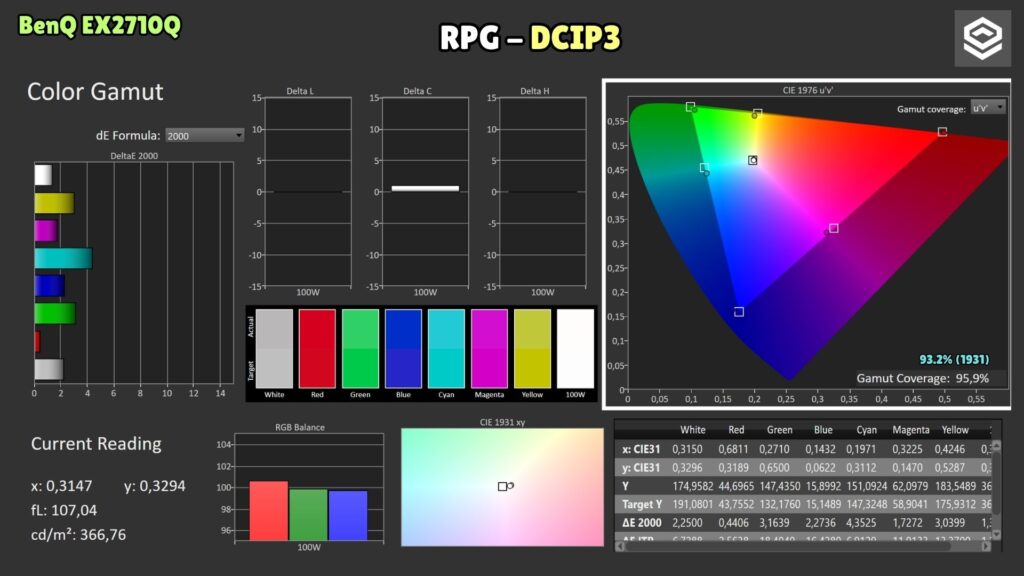
Task: Click the cyan bar in the DeltaE 2000 chart
Action: [63, 258]
